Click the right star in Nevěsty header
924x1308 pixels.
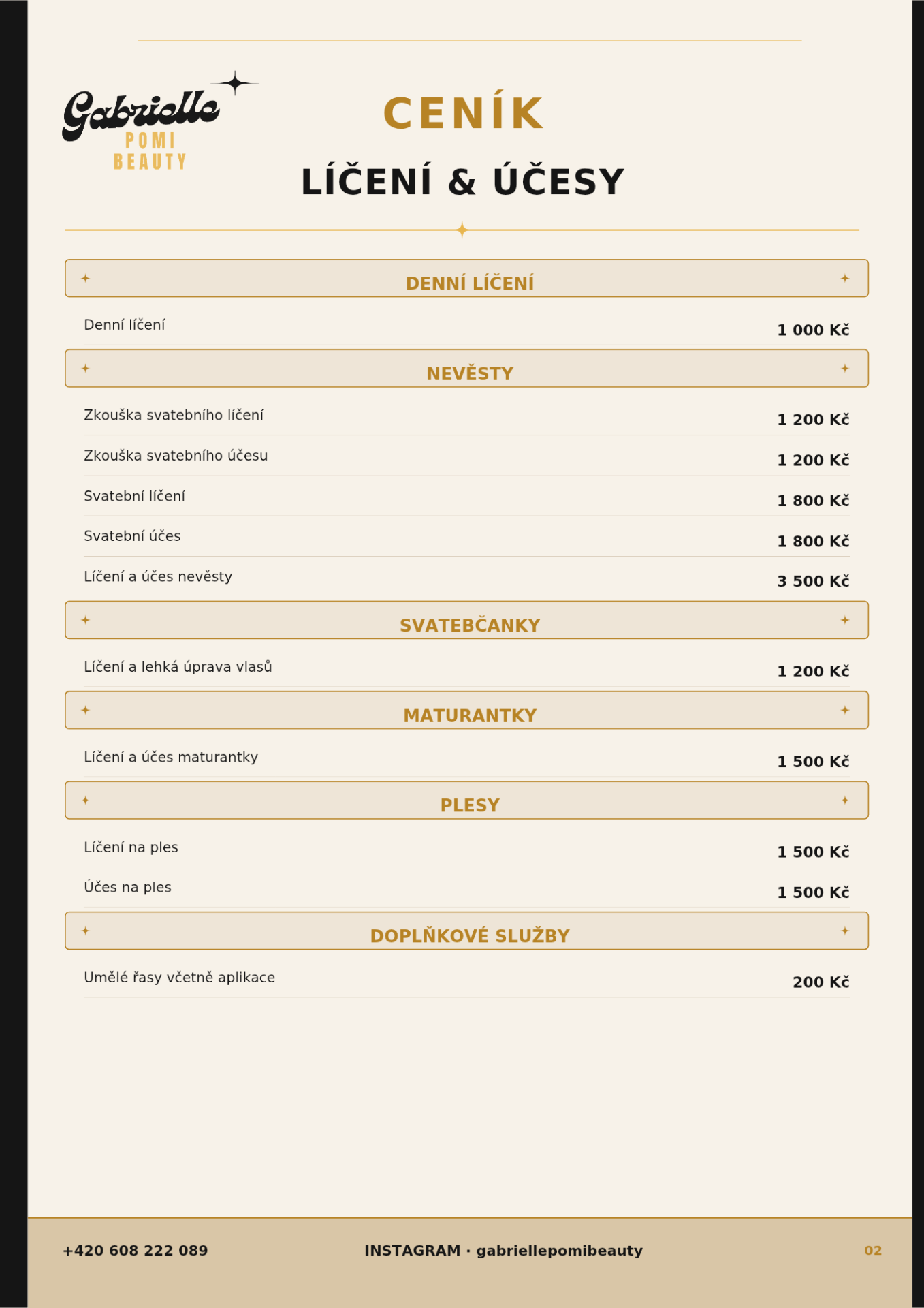(844, 369)
